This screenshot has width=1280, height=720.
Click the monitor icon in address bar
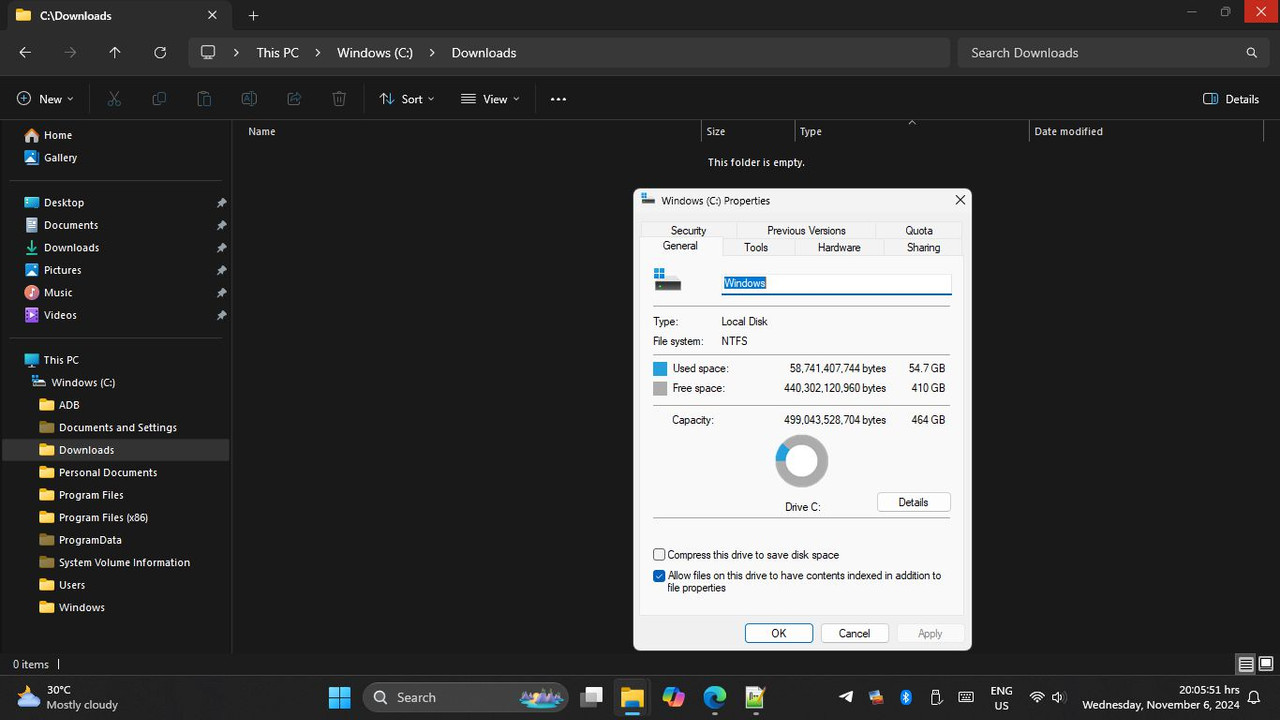click(x=208, y=53)
